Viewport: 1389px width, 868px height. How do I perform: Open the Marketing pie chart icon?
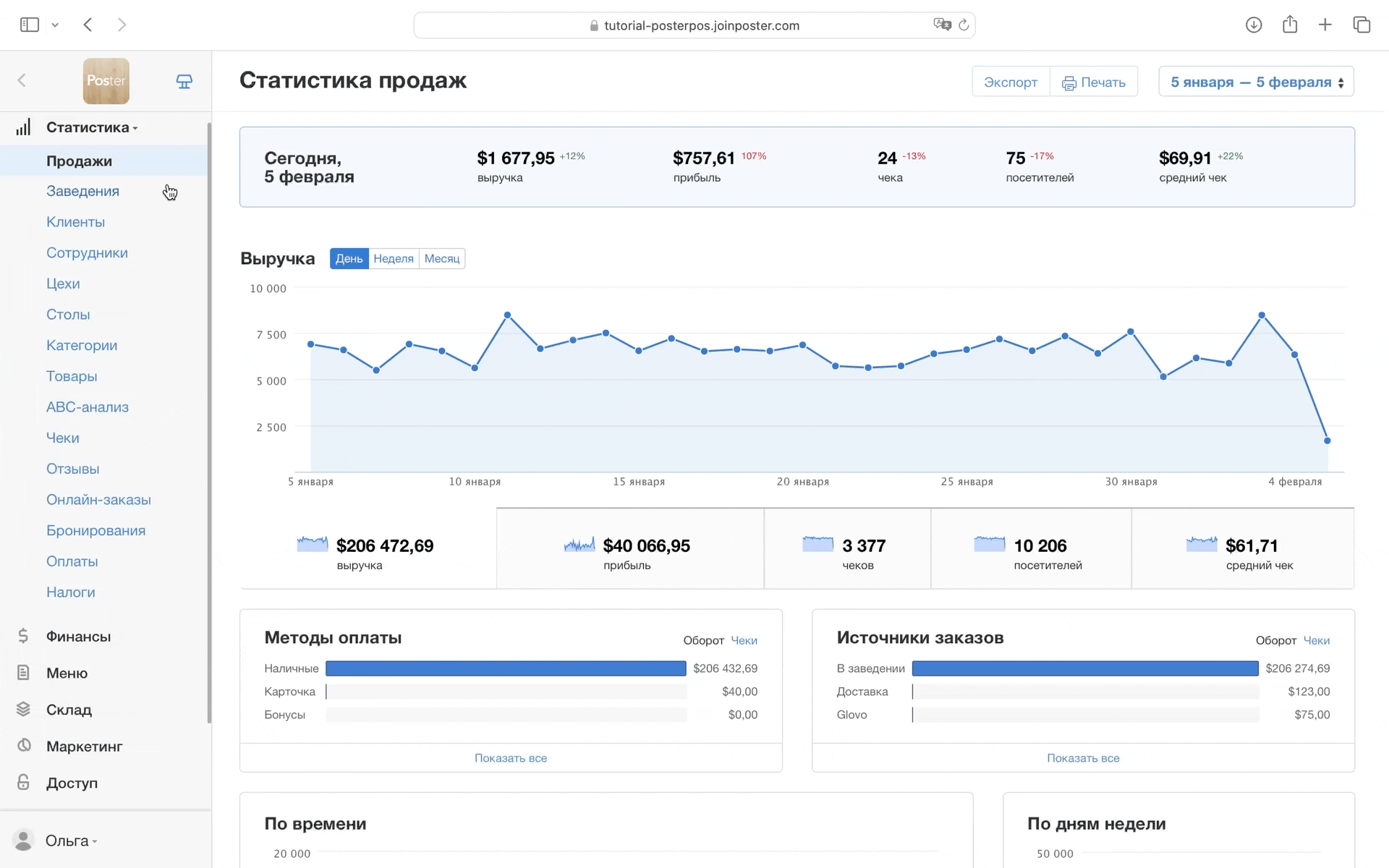tap(23, 746)
